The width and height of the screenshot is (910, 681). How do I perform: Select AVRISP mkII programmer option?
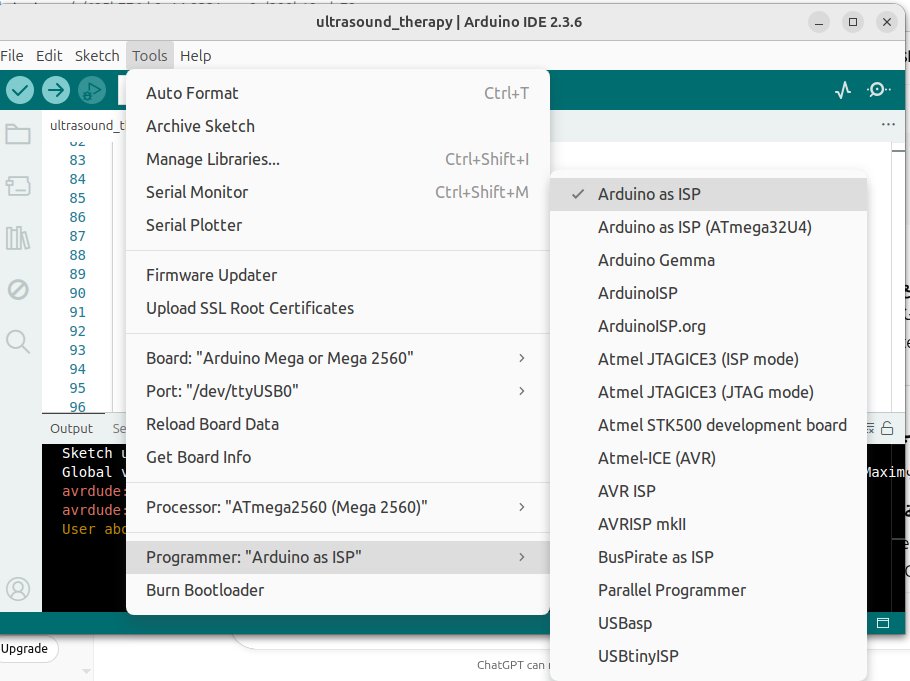[x=641, y=524]
